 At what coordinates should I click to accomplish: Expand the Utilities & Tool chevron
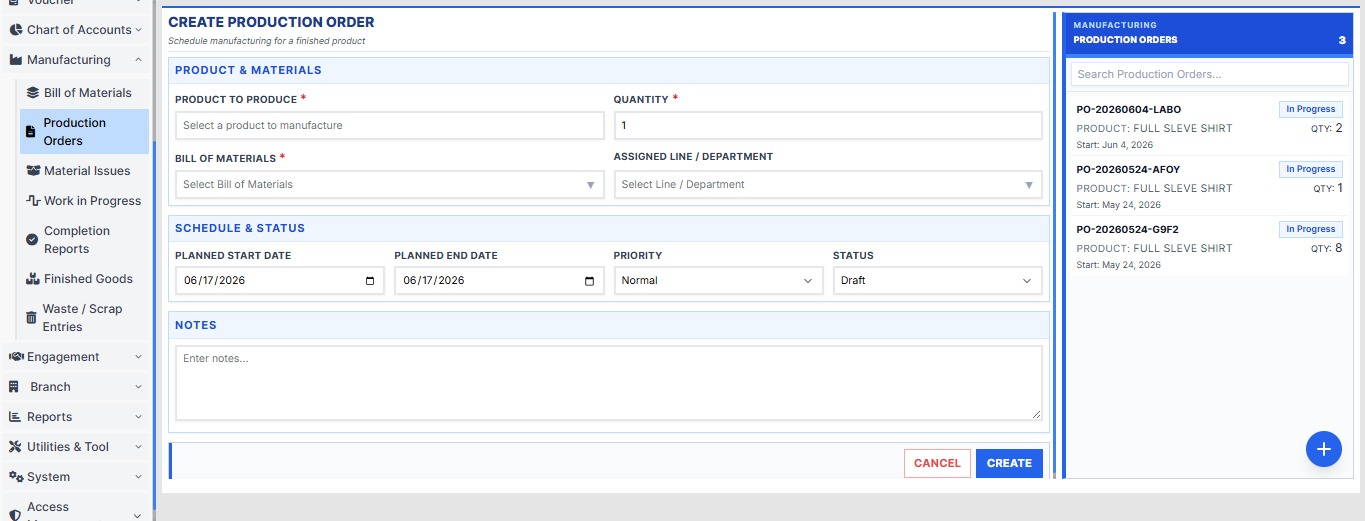[x=138, y=447]
